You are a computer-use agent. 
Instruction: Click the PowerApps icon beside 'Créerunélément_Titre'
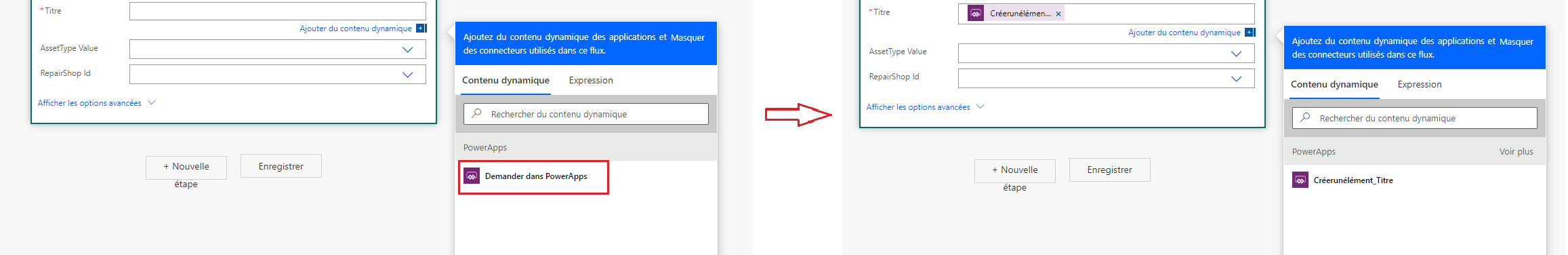[x=1300, y=180]
